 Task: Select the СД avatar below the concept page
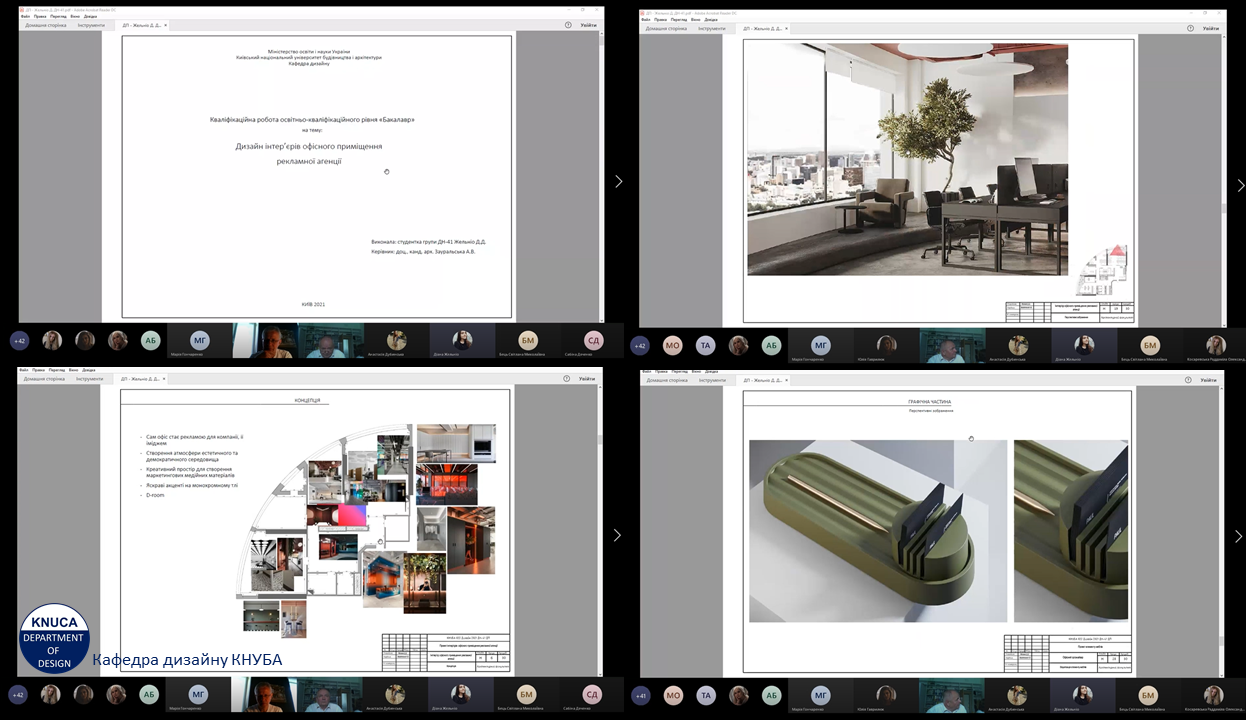[592, 695]
